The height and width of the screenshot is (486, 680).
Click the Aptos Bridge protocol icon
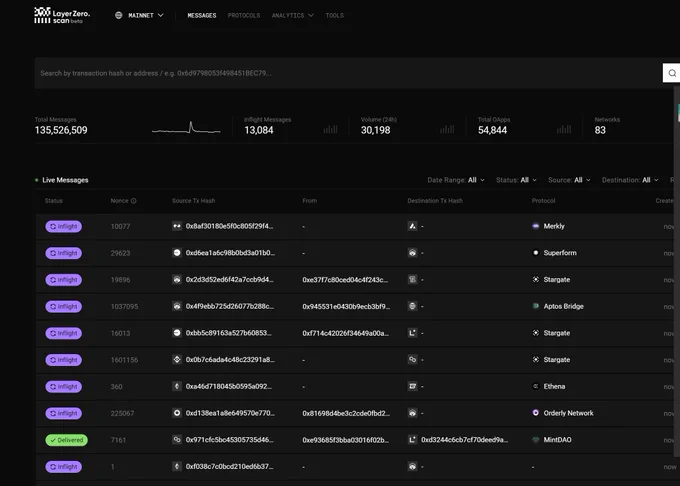[536, 306]
